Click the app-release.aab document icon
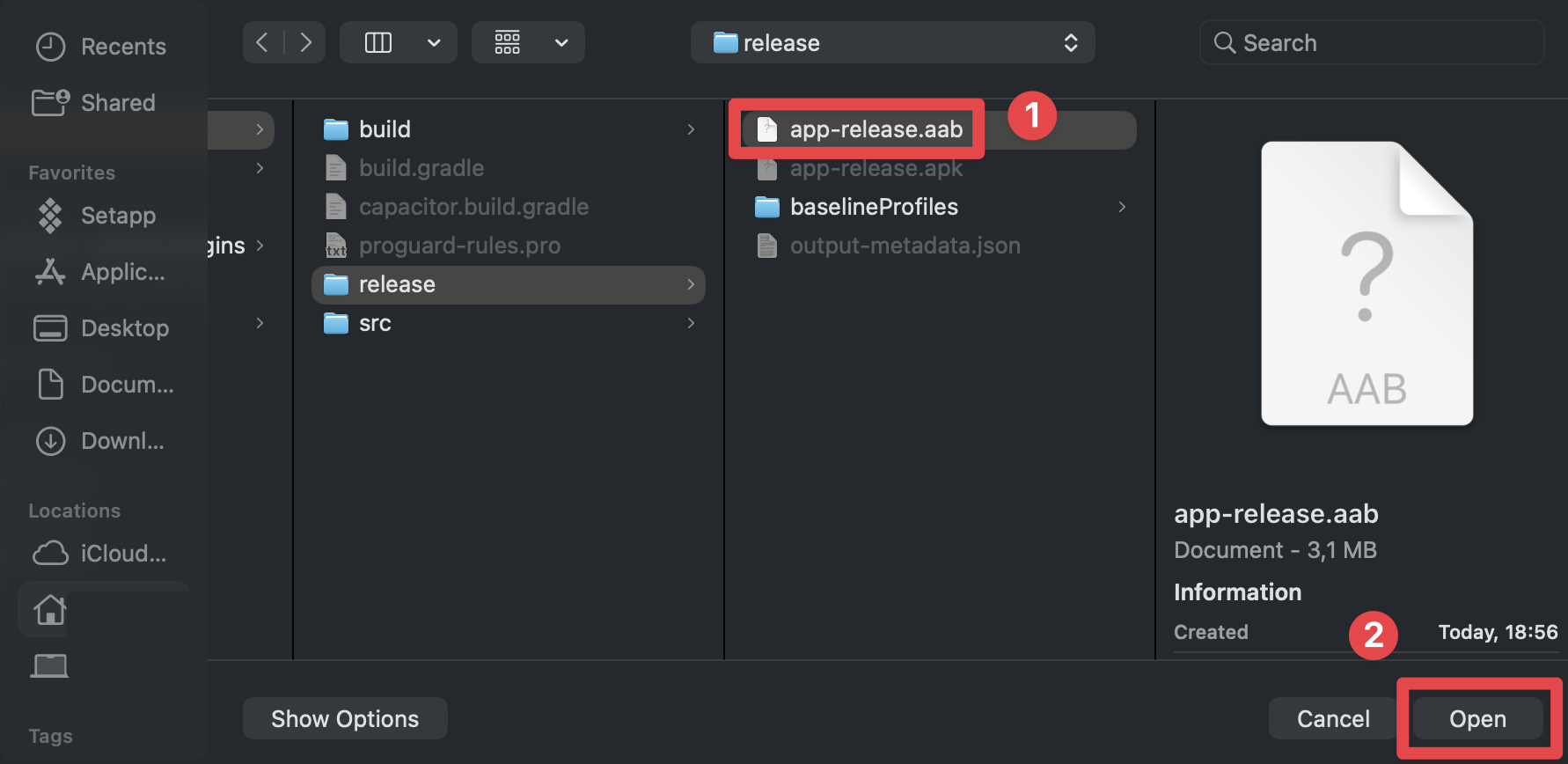Image resolution: width=1568 pixels, height=764 pixels. click(x=767, y=129)
